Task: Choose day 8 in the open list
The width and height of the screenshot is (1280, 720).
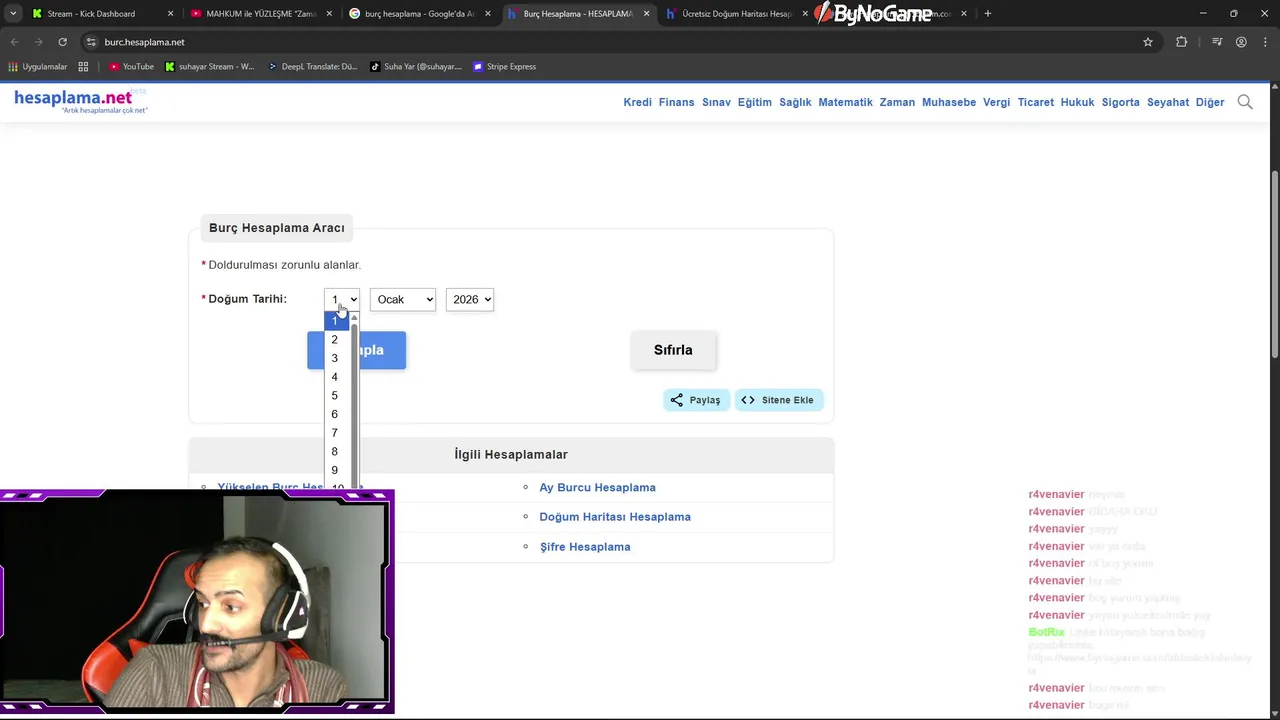Action: [338, 452]
